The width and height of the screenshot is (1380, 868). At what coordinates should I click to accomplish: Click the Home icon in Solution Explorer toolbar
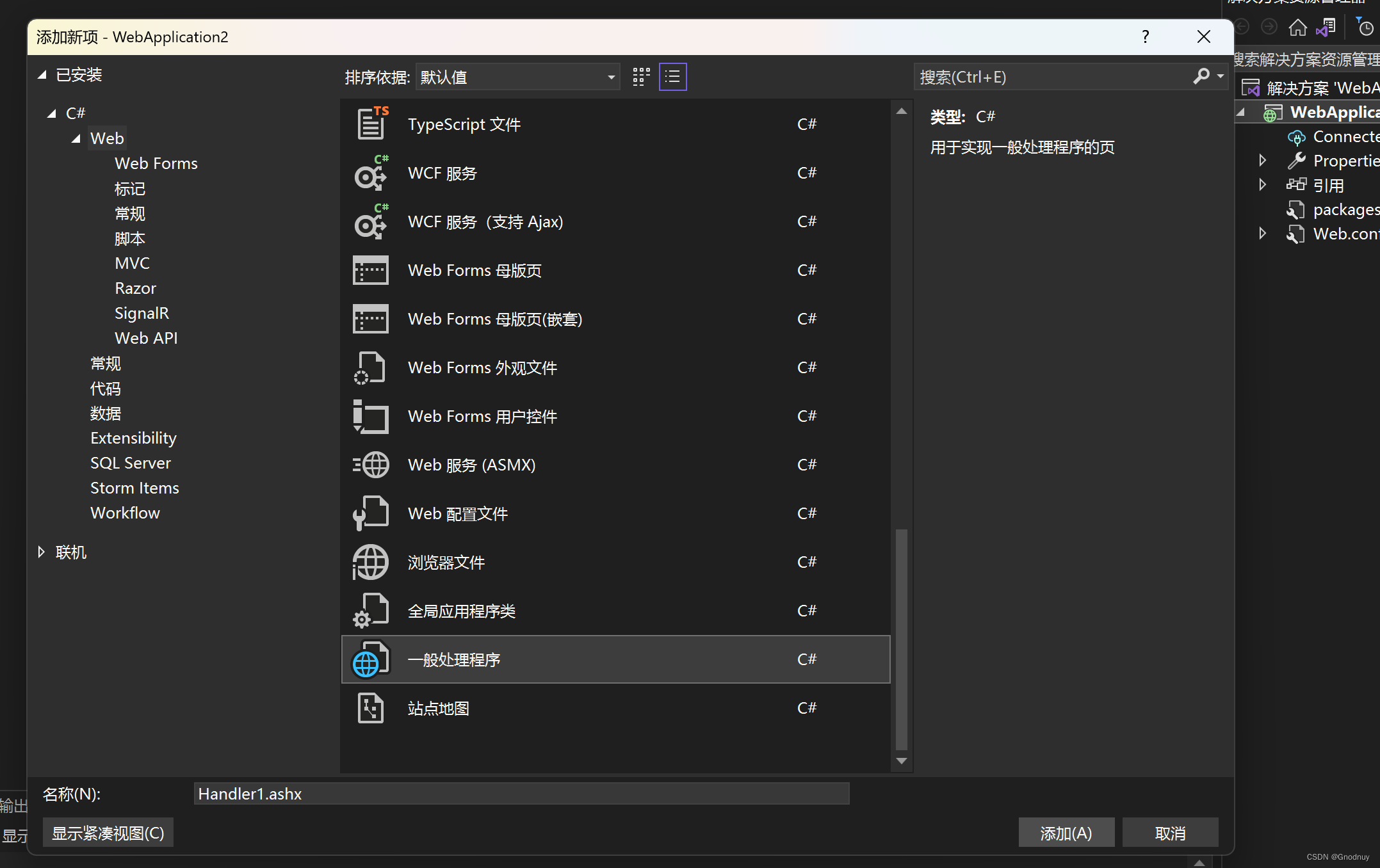click(1298, 27)
